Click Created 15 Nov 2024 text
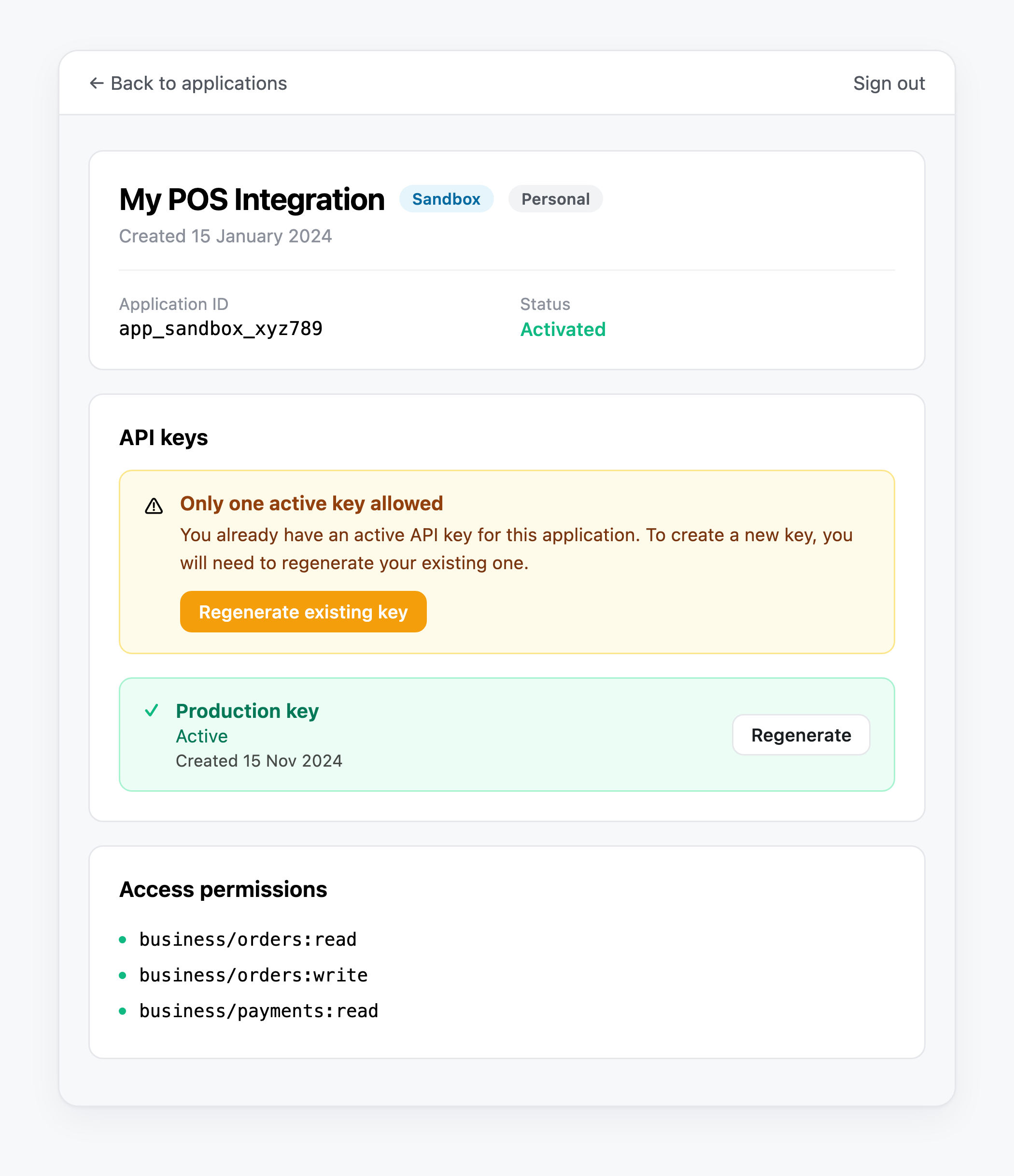The width and height of the screenshot is (1014, 1176). point(259,760)
